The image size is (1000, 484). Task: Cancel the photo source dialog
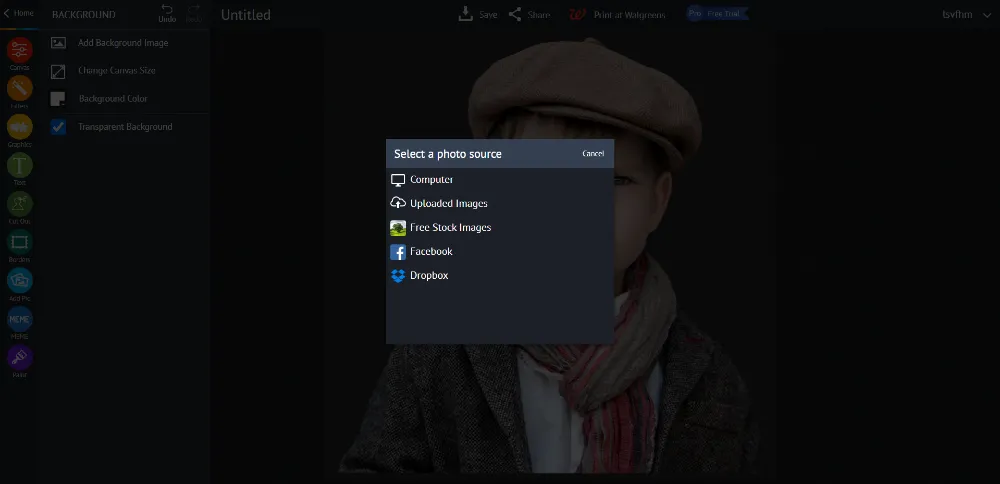click(593, 154)
